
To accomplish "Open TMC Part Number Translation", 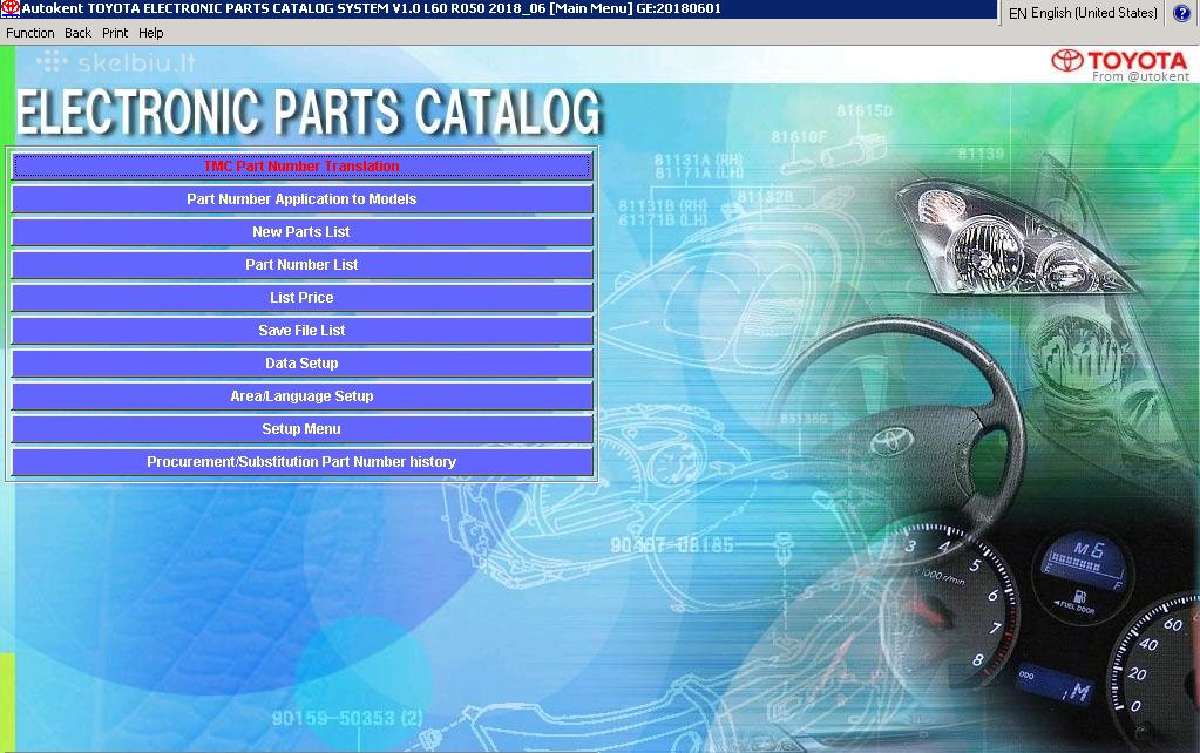I will [x=302, y=166].
